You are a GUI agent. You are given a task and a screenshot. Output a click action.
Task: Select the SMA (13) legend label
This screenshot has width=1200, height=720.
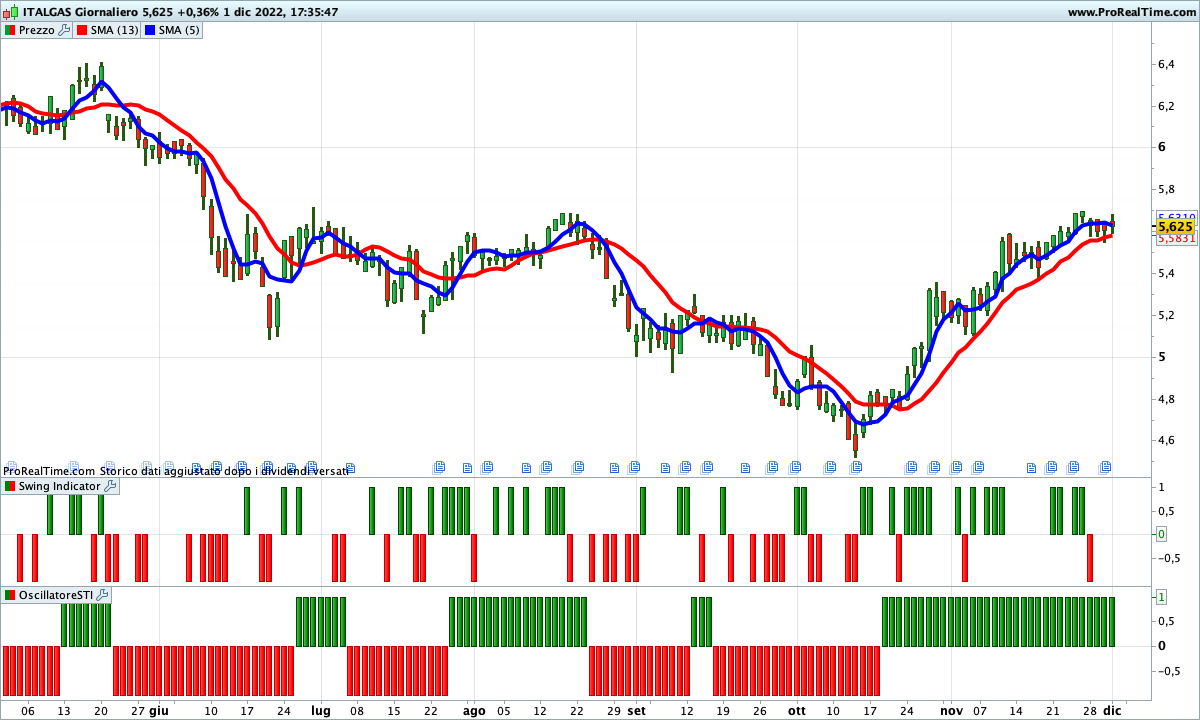115,30
